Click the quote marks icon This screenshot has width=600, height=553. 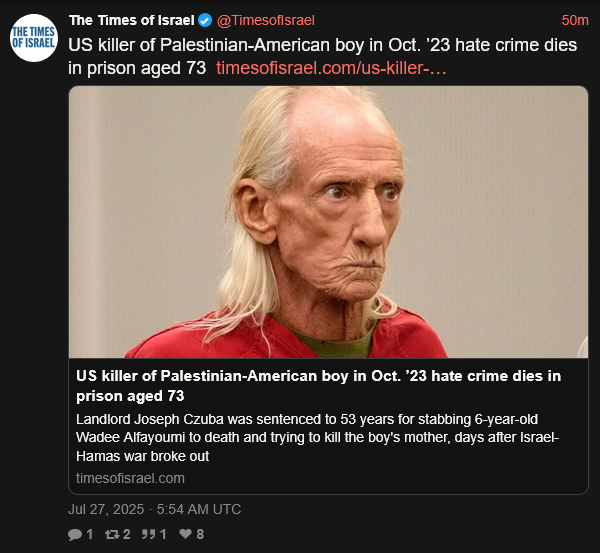click(148, 534)
